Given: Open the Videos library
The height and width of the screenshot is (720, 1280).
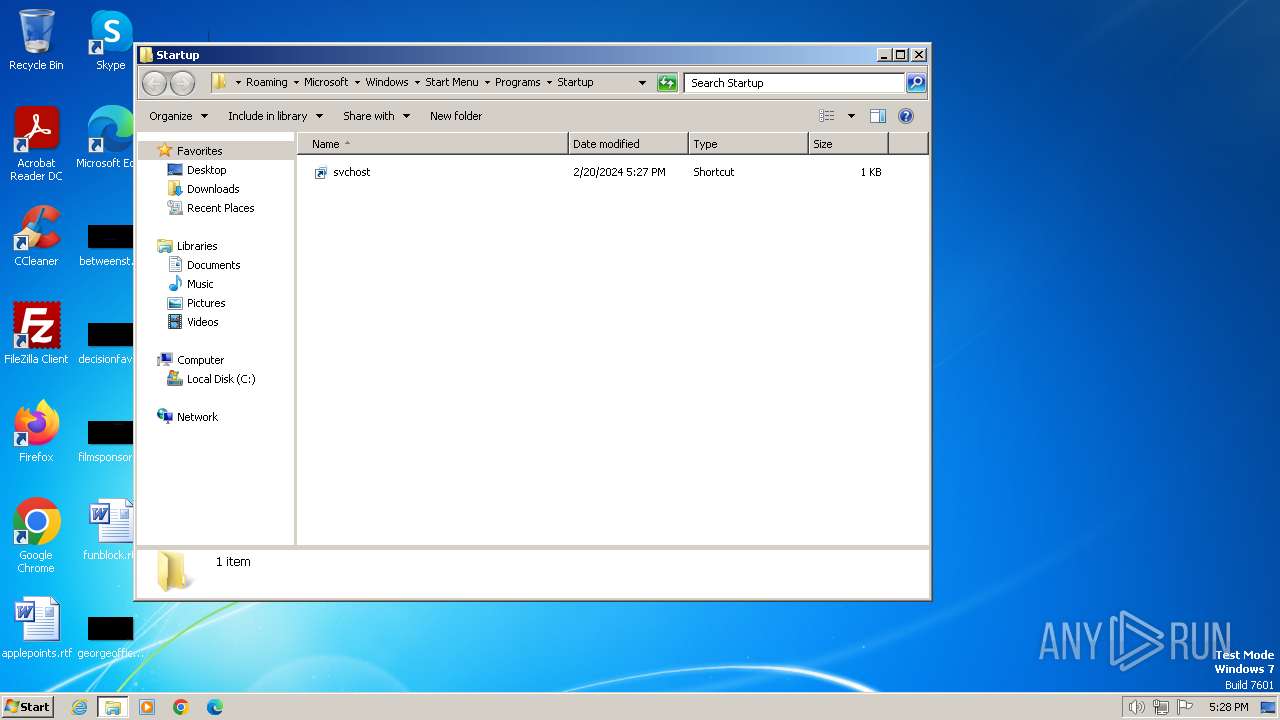Looking at the screenshot, I should [202, 322].
